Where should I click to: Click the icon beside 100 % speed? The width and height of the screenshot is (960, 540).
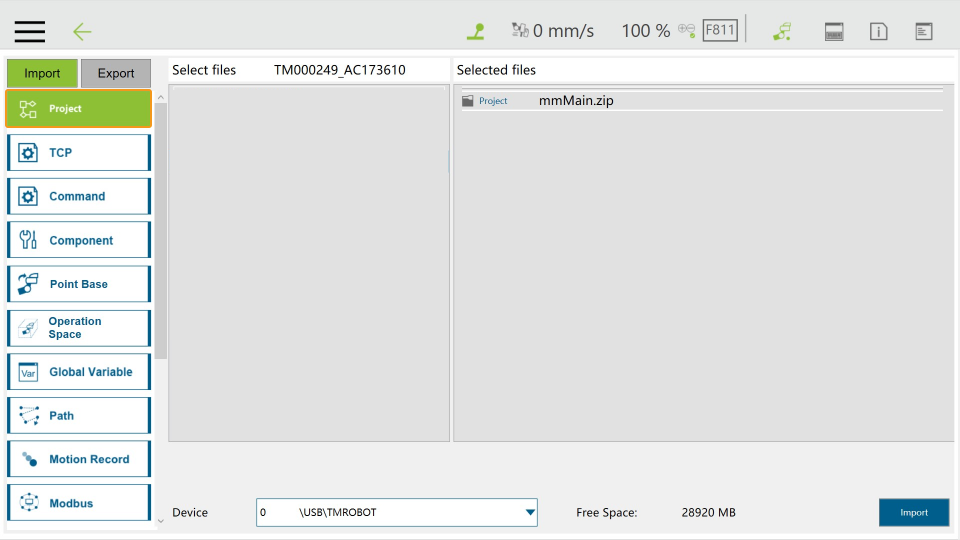686,31
